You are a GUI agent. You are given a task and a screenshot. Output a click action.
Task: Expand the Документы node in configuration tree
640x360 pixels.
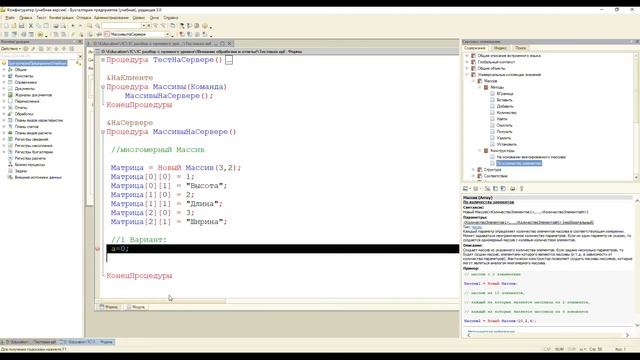[x=4, y=89]
